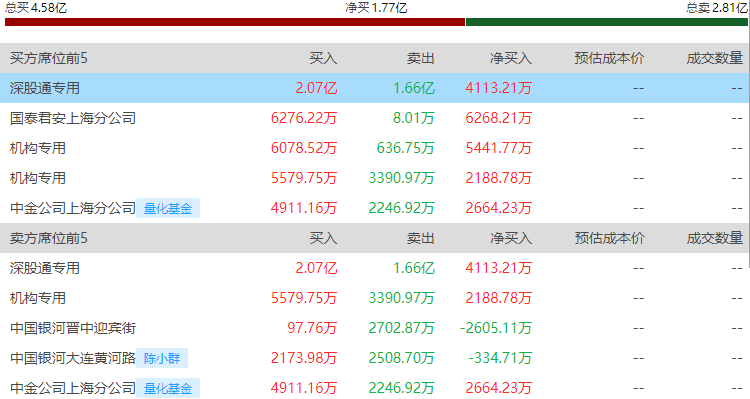Click 预估成本价 header in 买方席位前5 row

pos(609,58)
